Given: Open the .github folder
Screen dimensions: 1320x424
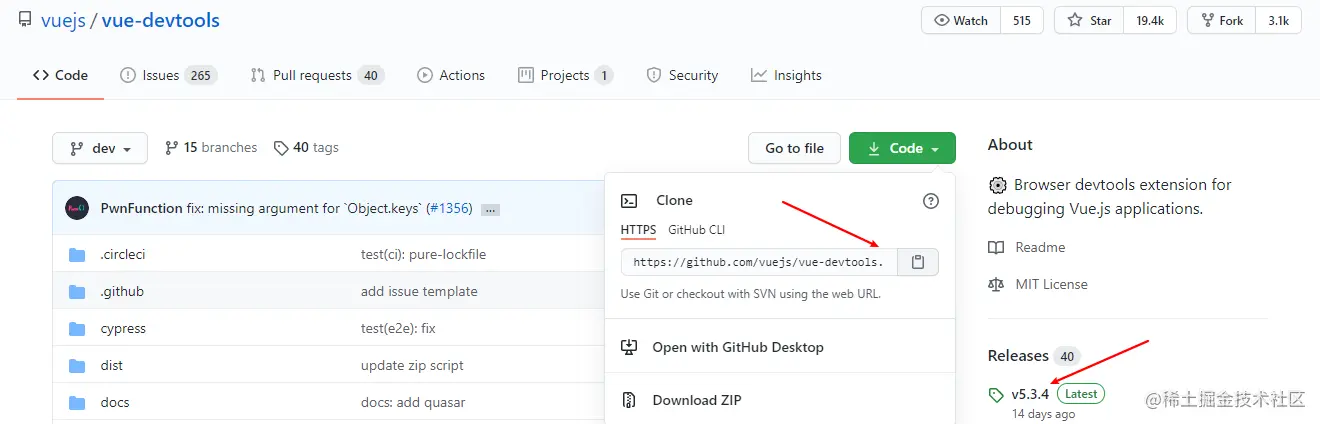Looking at the screenshot, I should [x=122, y=291].
